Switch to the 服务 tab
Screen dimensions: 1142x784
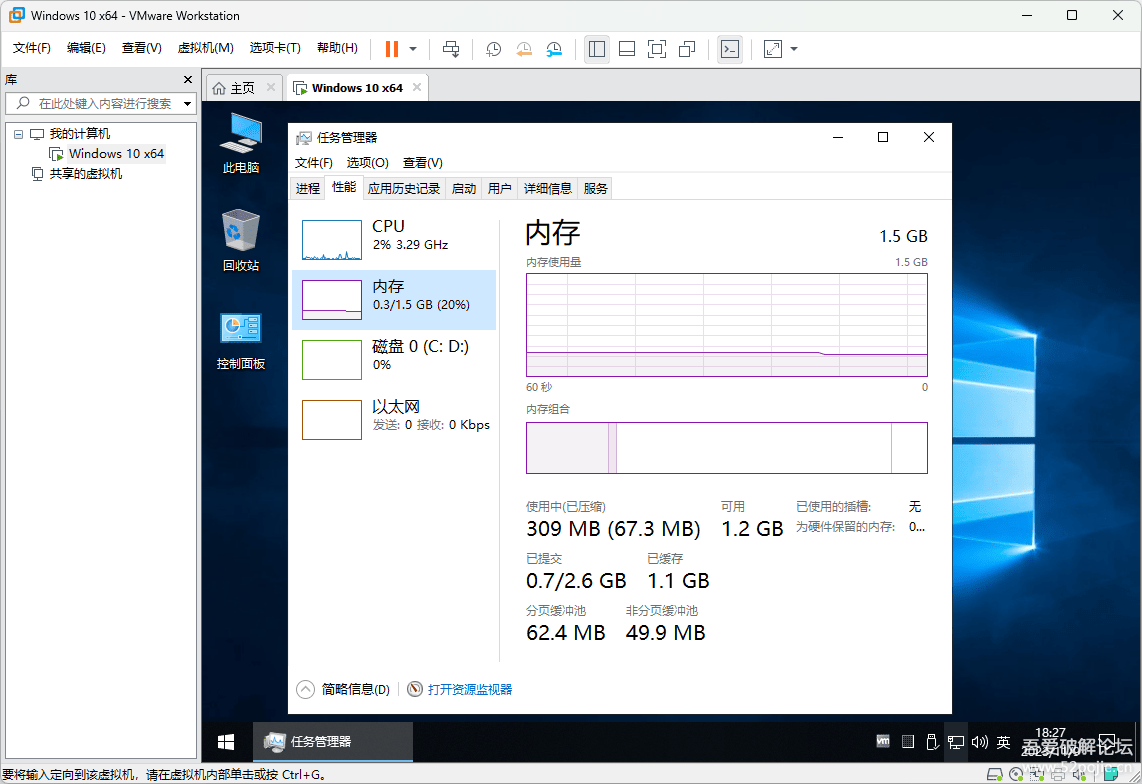[595, 189]
